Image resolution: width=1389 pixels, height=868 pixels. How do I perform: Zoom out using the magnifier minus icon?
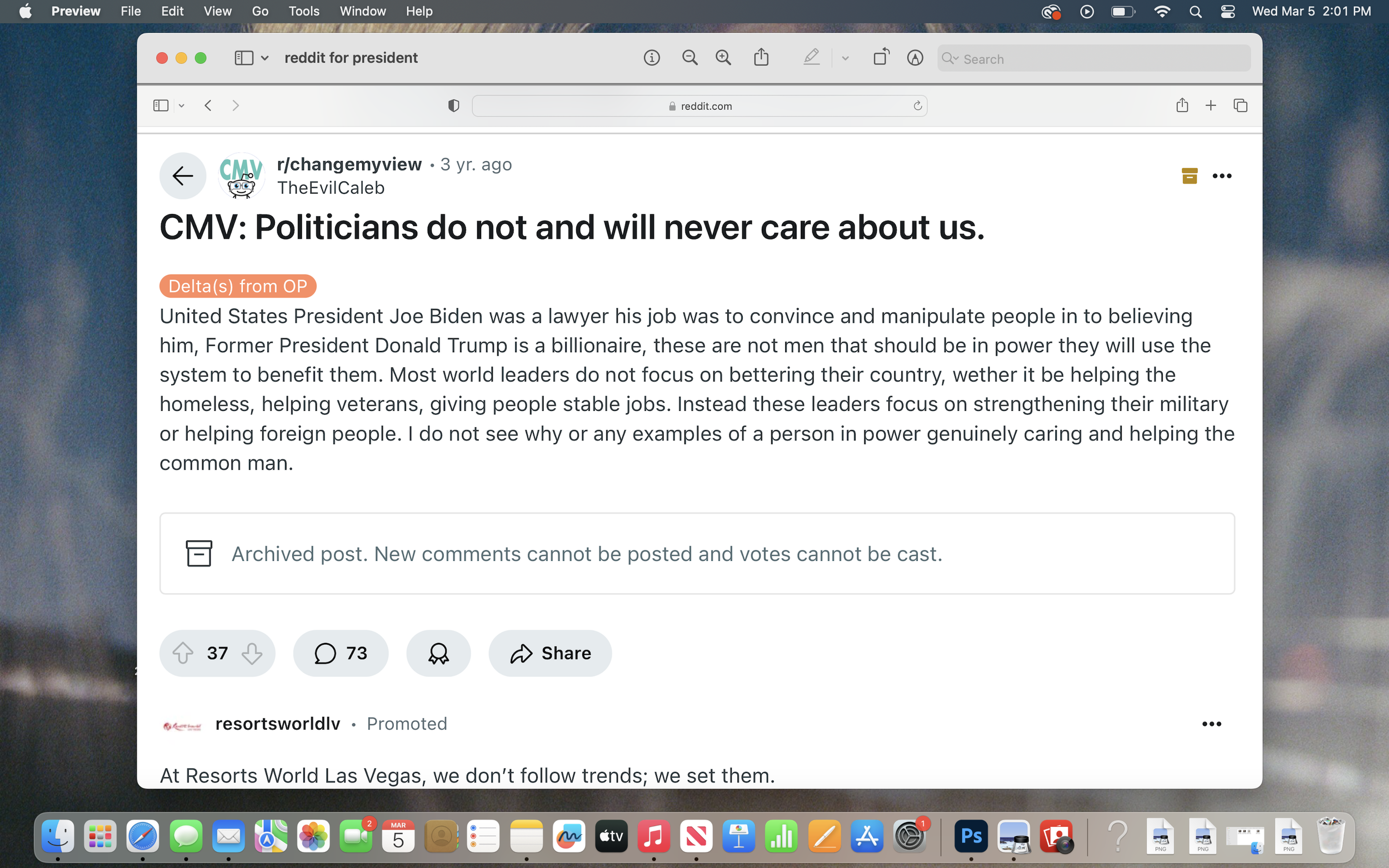pos(689,58)
